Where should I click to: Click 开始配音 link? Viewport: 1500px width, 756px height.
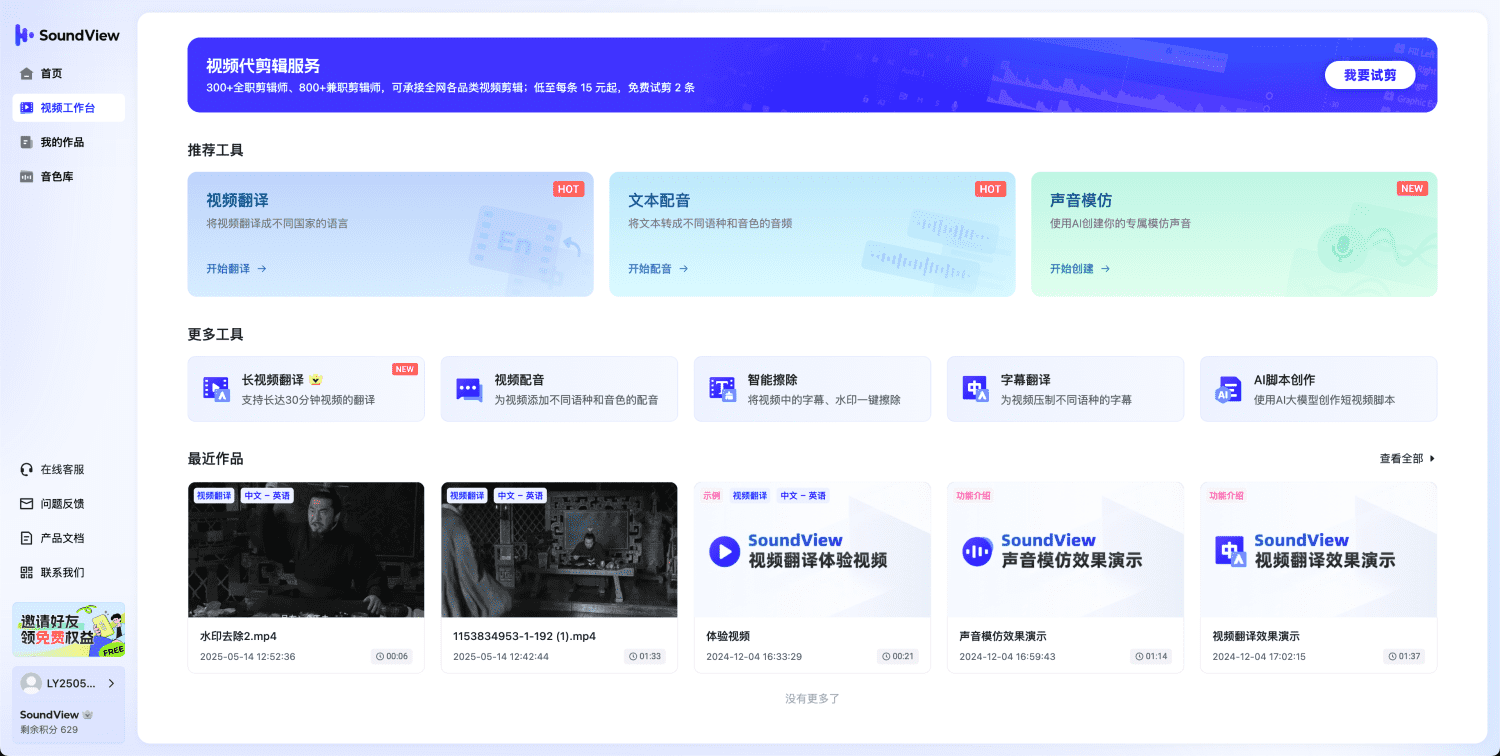[x=658, y=269]
